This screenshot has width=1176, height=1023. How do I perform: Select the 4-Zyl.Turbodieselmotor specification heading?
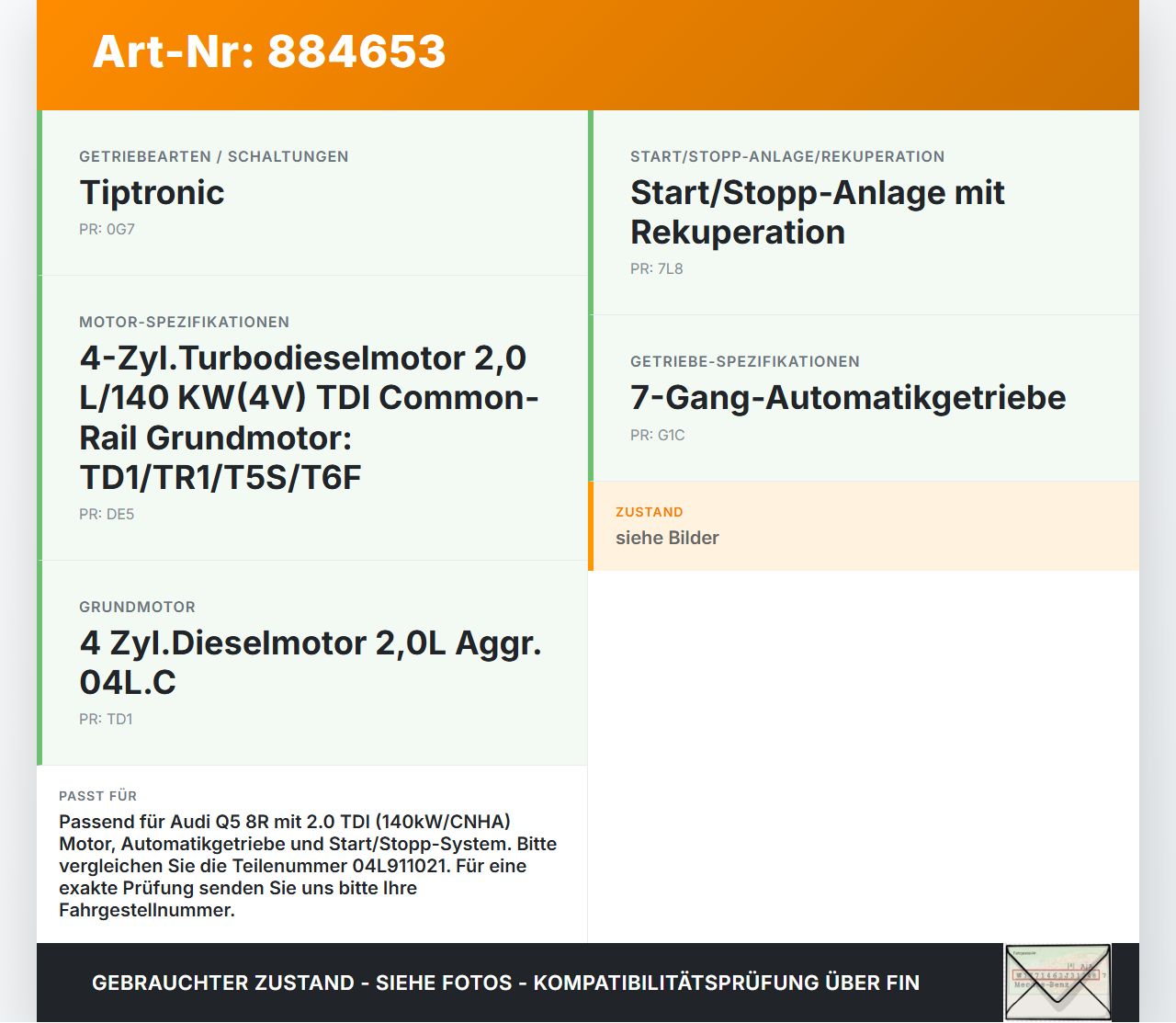(310, 417)
